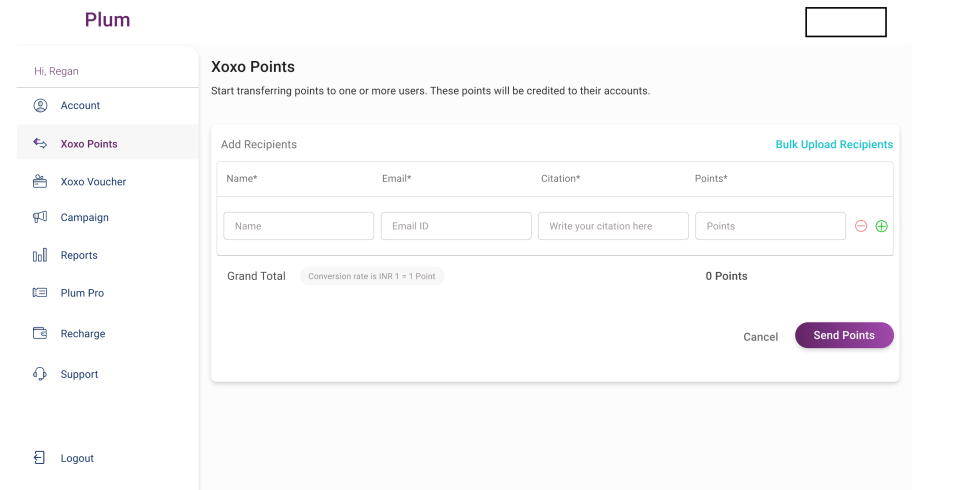Remove recipient row with red minus icon
Screen dimensions: 960x490
tap(861, 226)
